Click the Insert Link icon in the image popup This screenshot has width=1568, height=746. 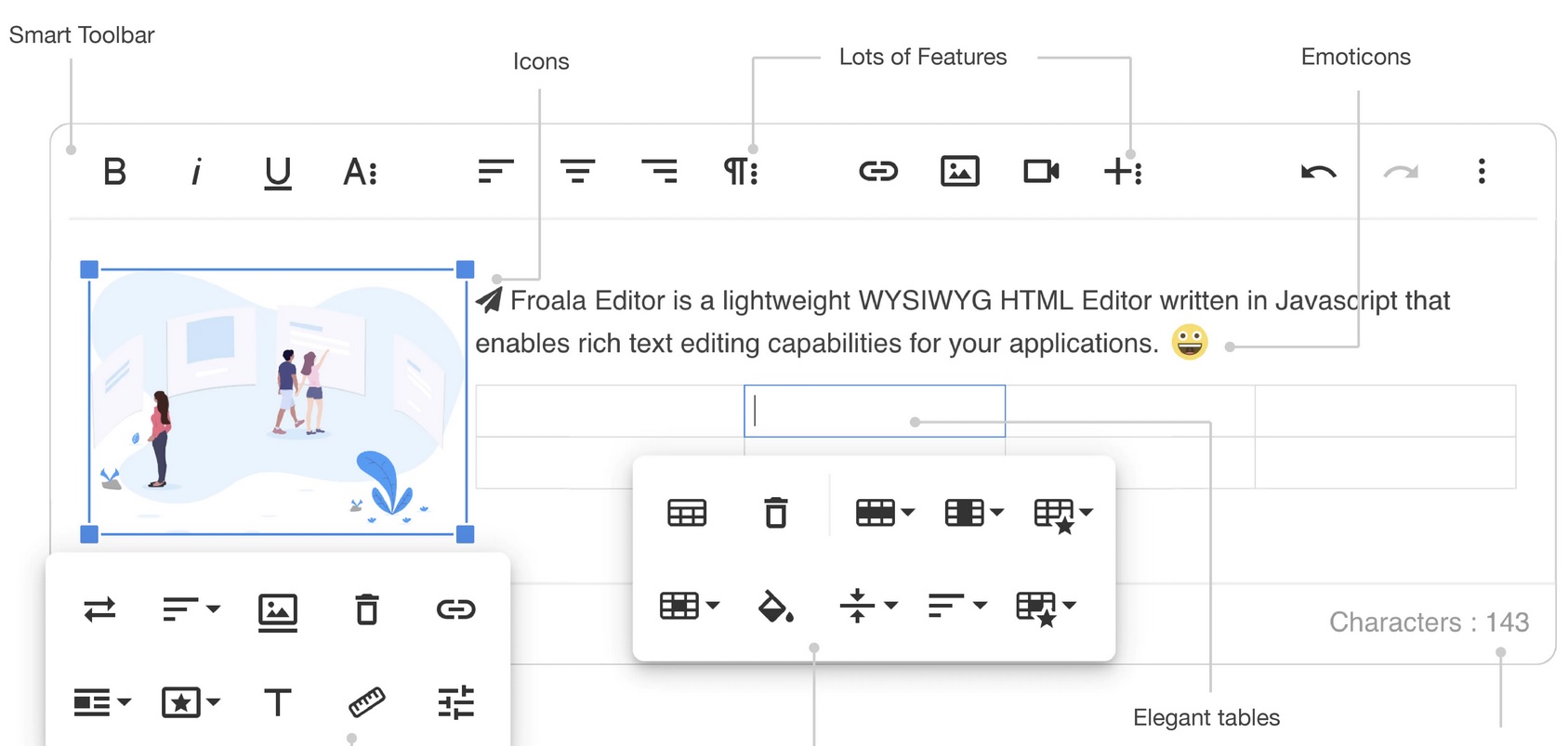coord(455,609)
